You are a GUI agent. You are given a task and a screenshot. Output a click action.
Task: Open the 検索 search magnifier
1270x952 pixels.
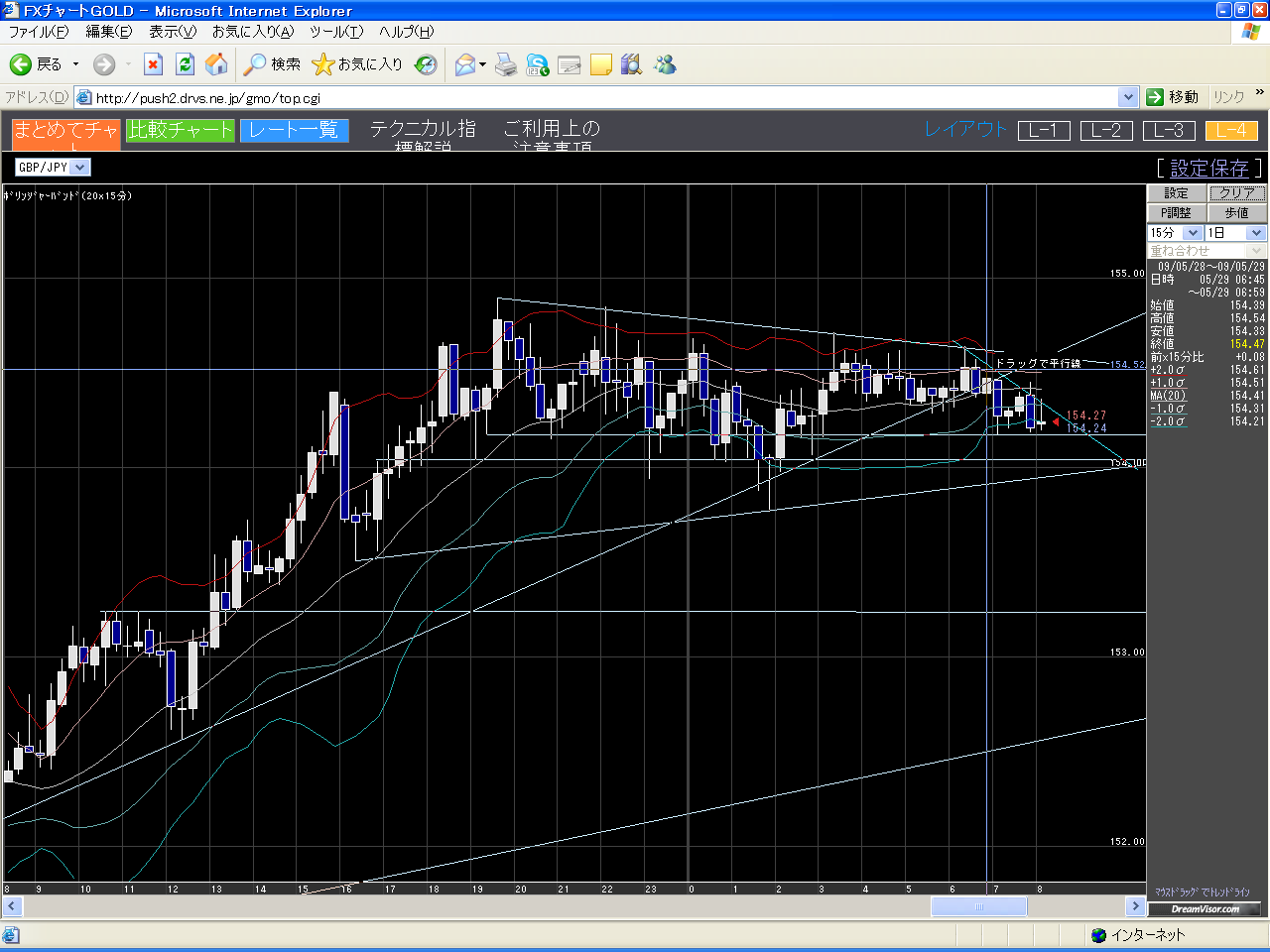pos(273,64)
